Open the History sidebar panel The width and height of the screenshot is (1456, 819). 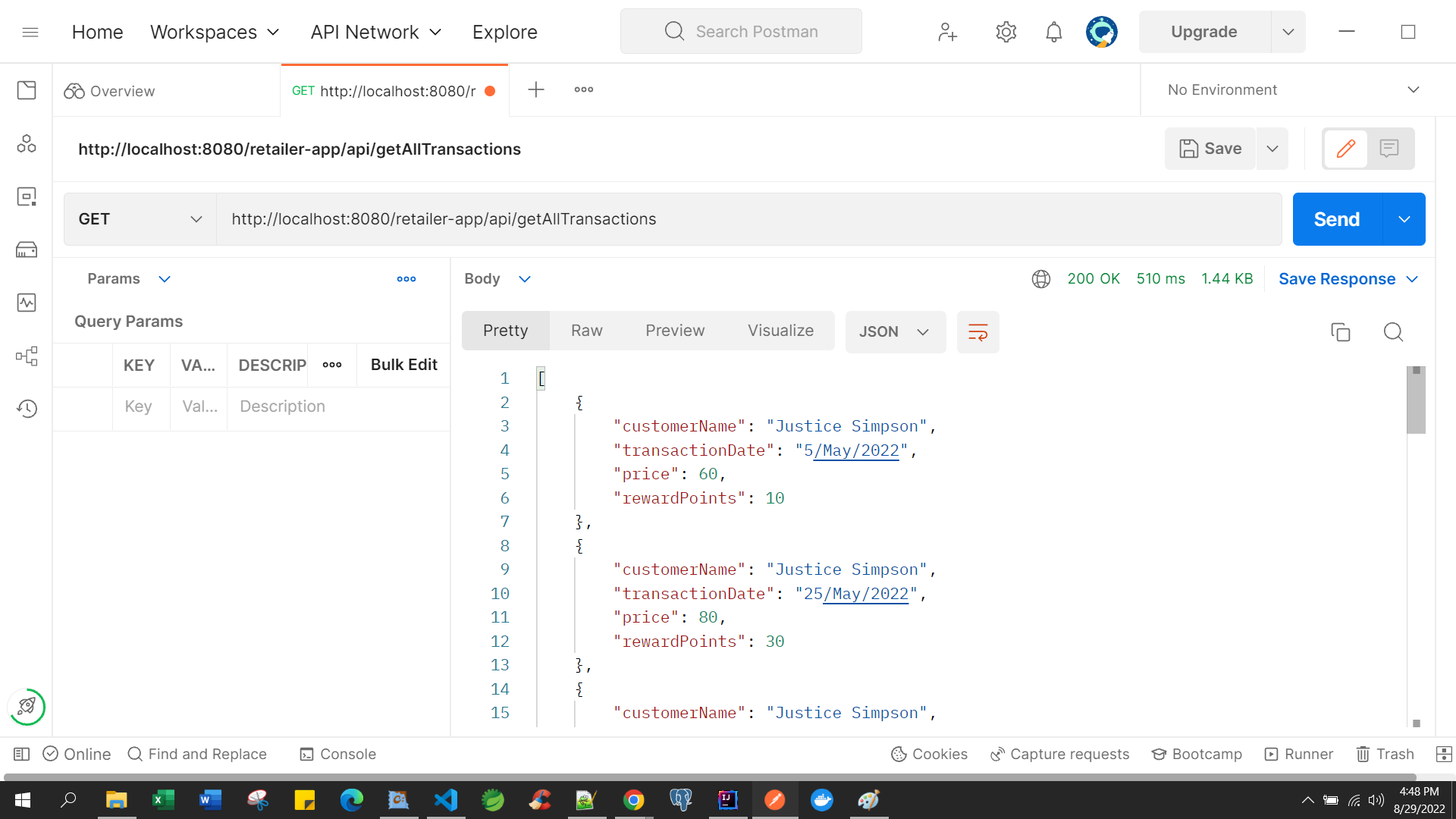(x=27, y=408)
